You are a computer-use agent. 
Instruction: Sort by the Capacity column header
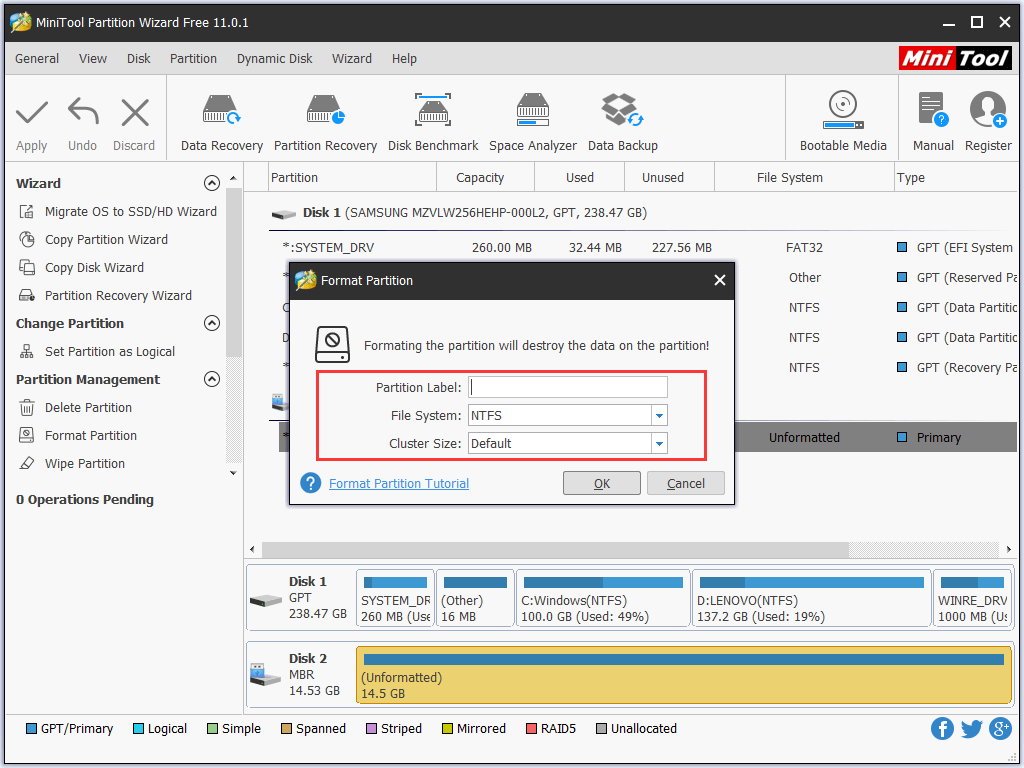(x=485, y=178)
